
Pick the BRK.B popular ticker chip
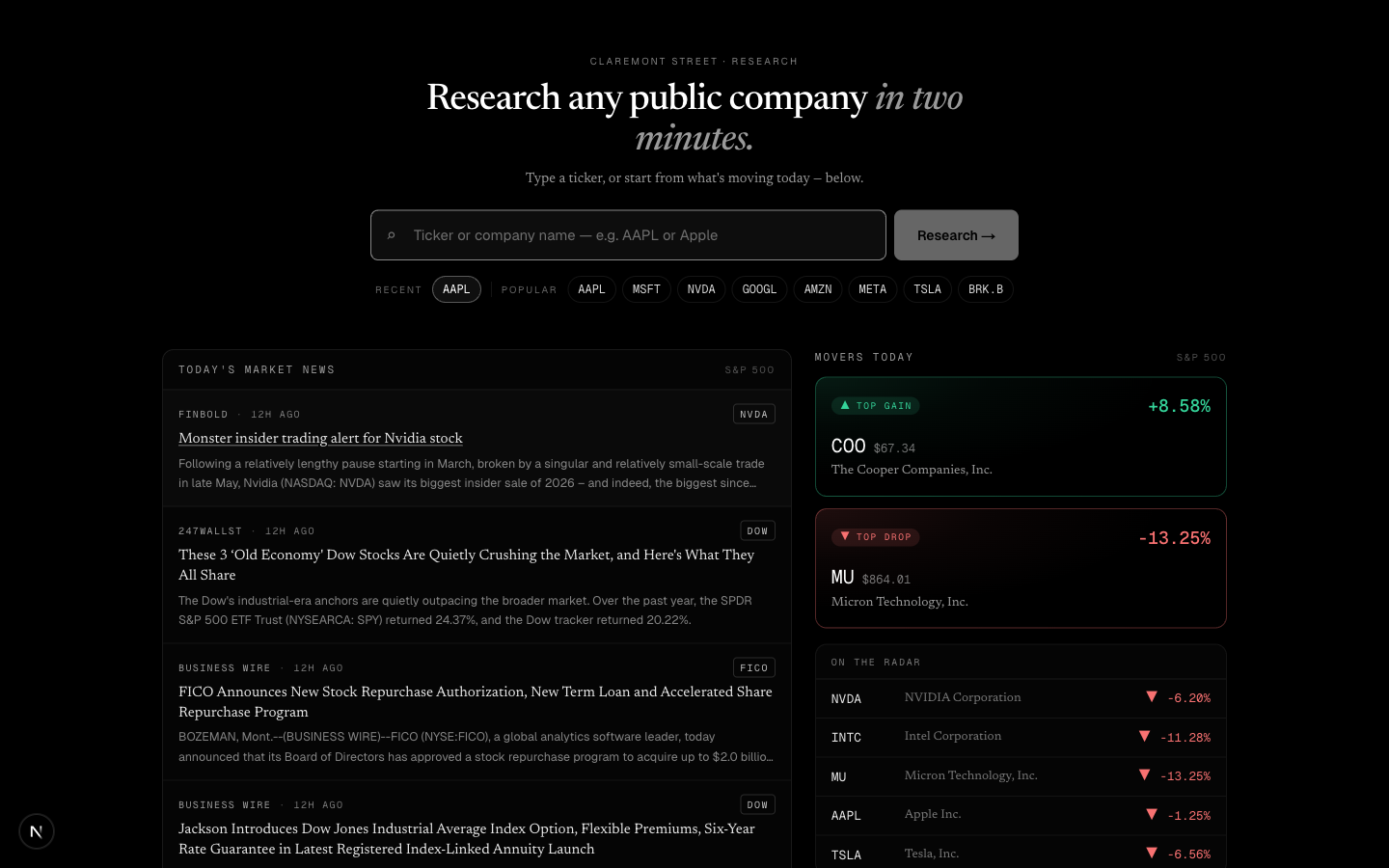tap(986, 289)
